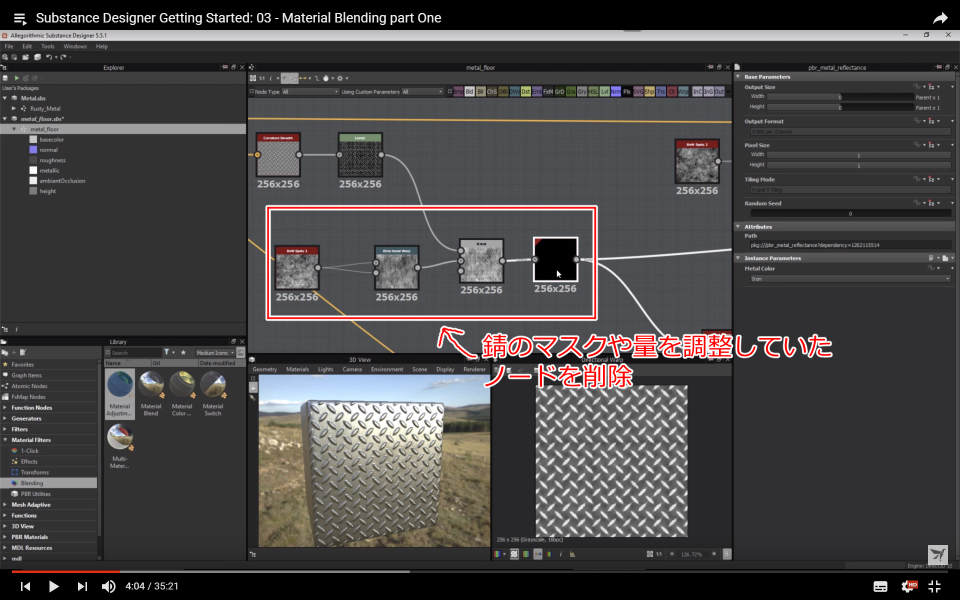960x600 pixels.
Task: Select the Material Blend library thumbnail
Action: click(x=151, y=394)
